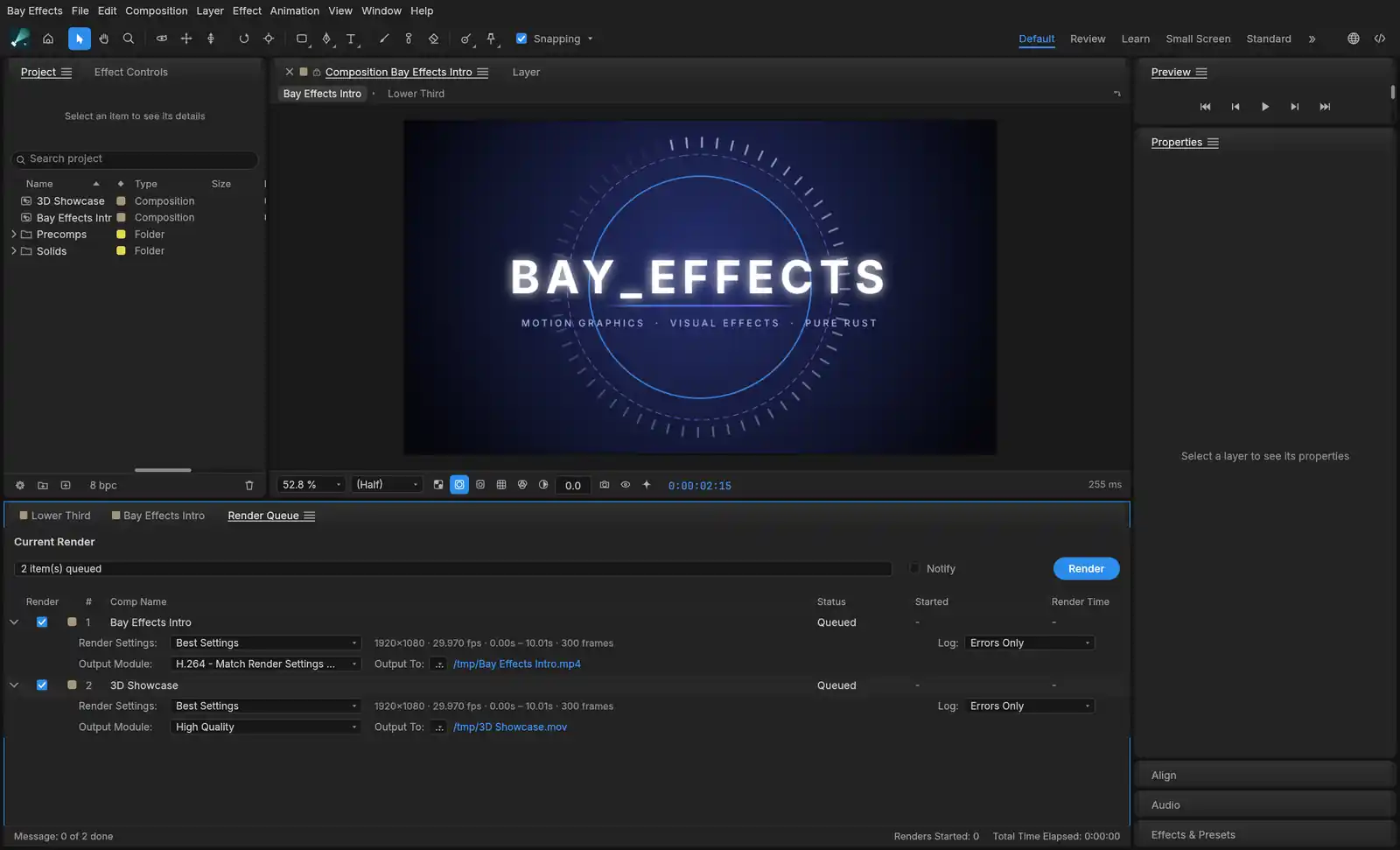Viewport: 1400px width, 850px height.
Task: Open the (Half) resolution dropdown
Action: (388, 484)
